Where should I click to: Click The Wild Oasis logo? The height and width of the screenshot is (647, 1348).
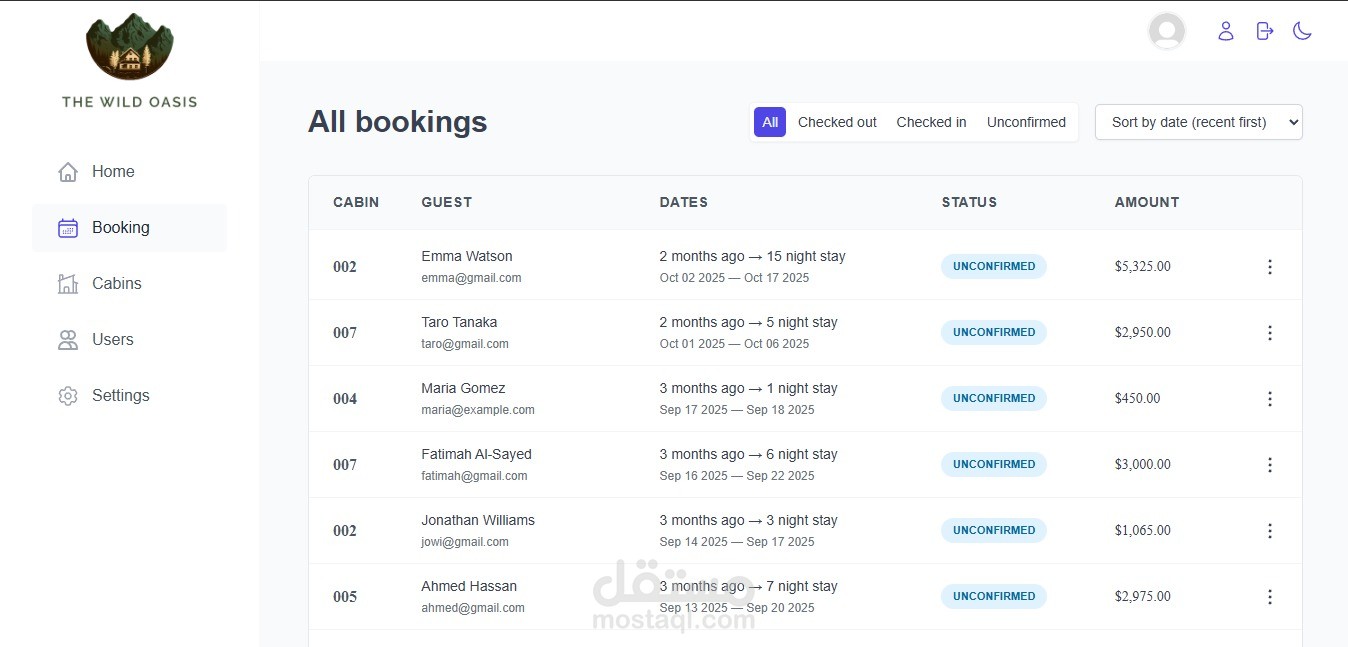tap(130, 48)
